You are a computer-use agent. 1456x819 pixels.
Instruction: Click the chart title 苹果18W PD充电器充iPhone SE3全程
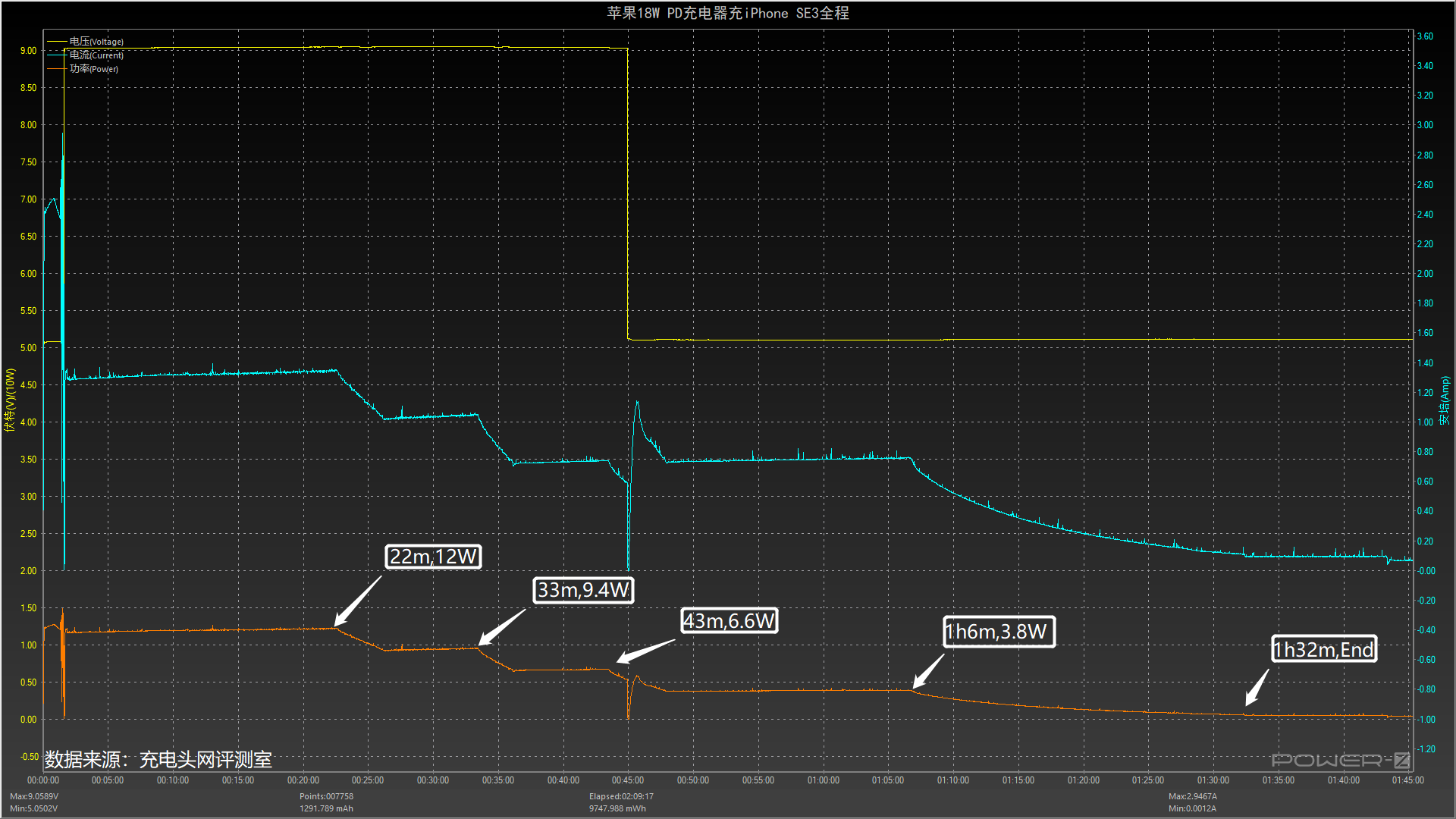coord(728,13)
